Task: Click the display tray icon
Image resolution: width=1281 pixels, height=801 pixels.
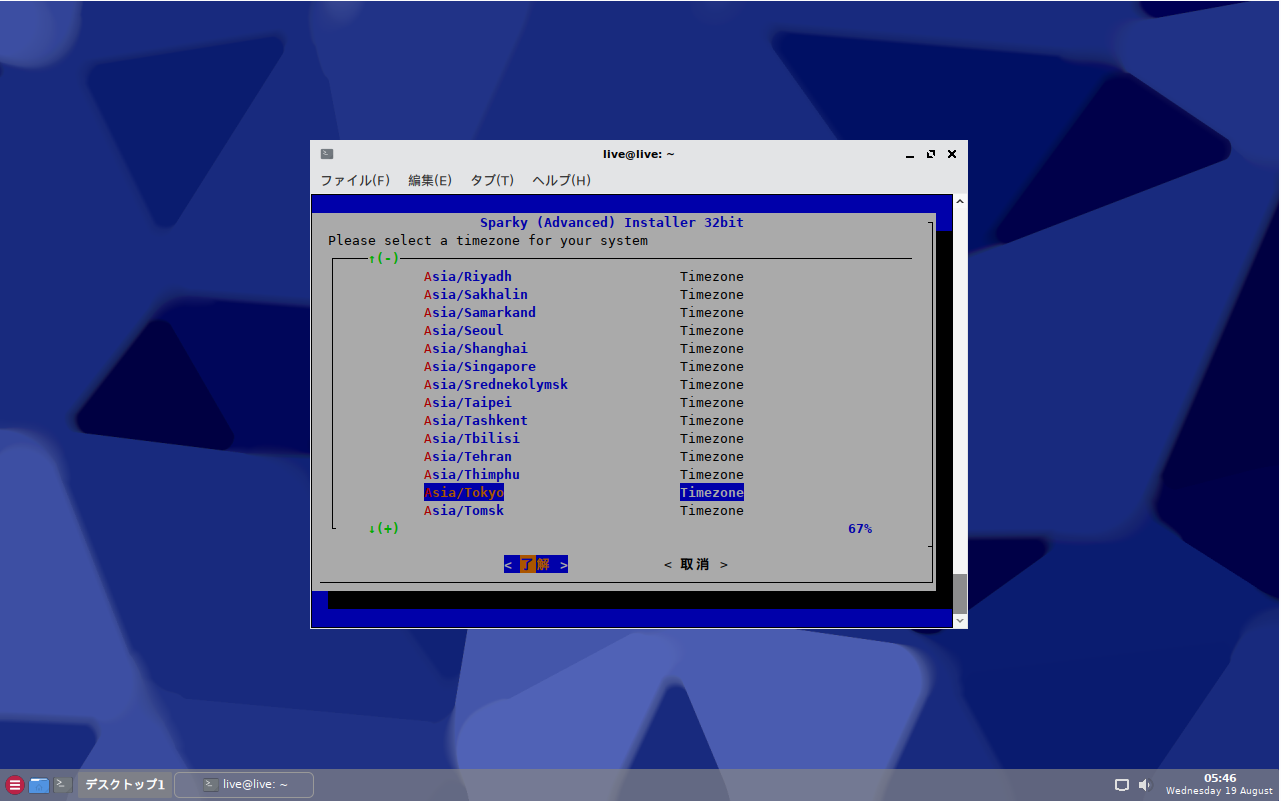Action: pyautogui.click(x=1122, y=785)
